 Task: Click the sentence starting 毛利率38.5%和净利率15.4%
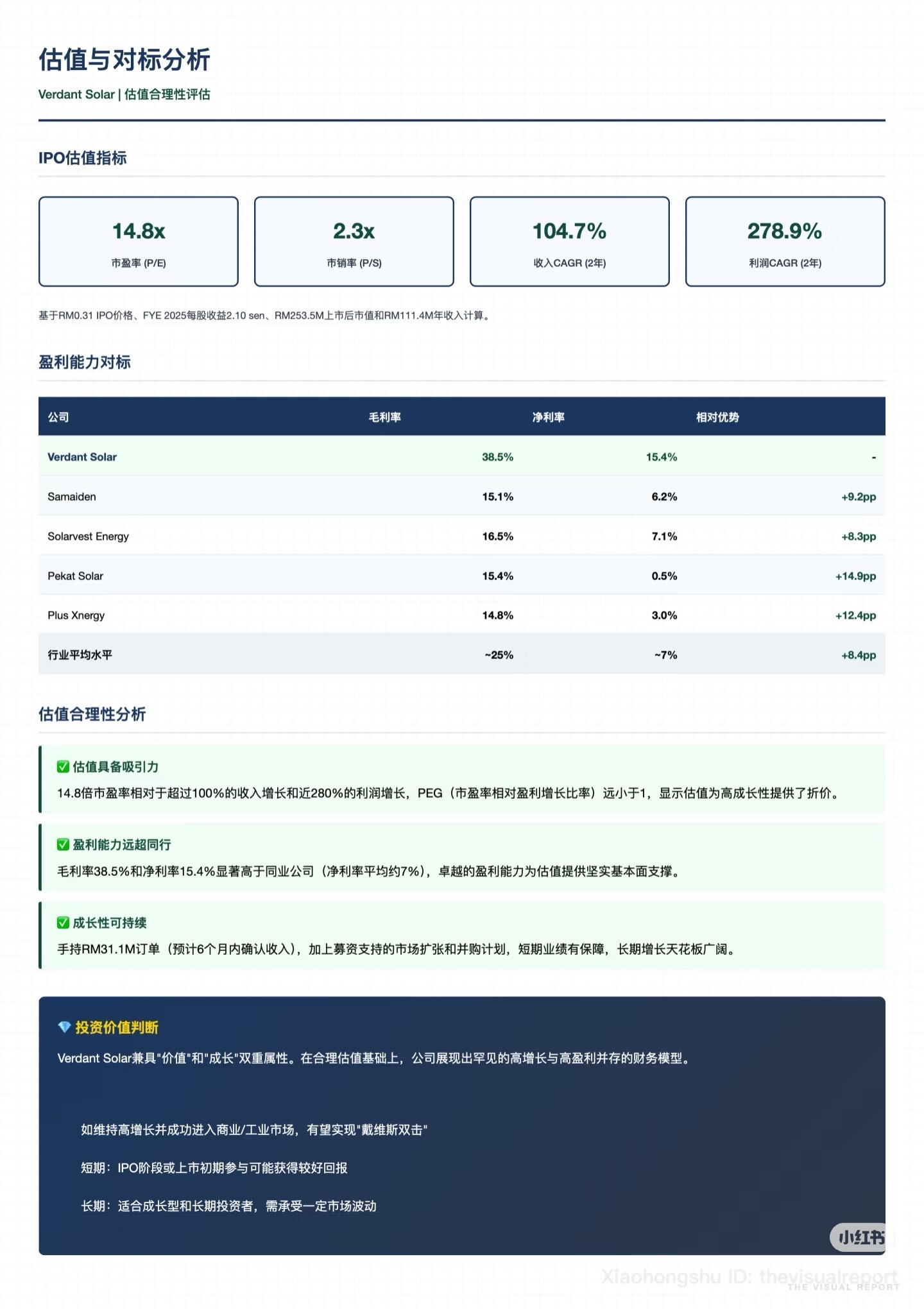click(x=370, y=871)
